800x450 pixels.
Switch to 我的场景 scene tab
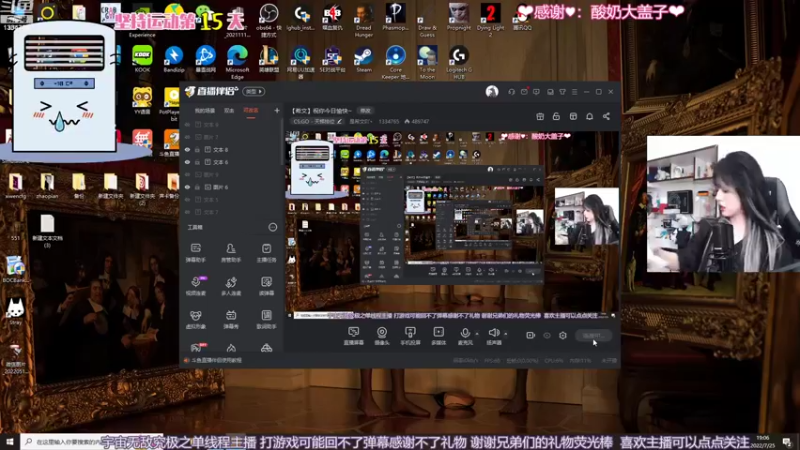point(205,111)
